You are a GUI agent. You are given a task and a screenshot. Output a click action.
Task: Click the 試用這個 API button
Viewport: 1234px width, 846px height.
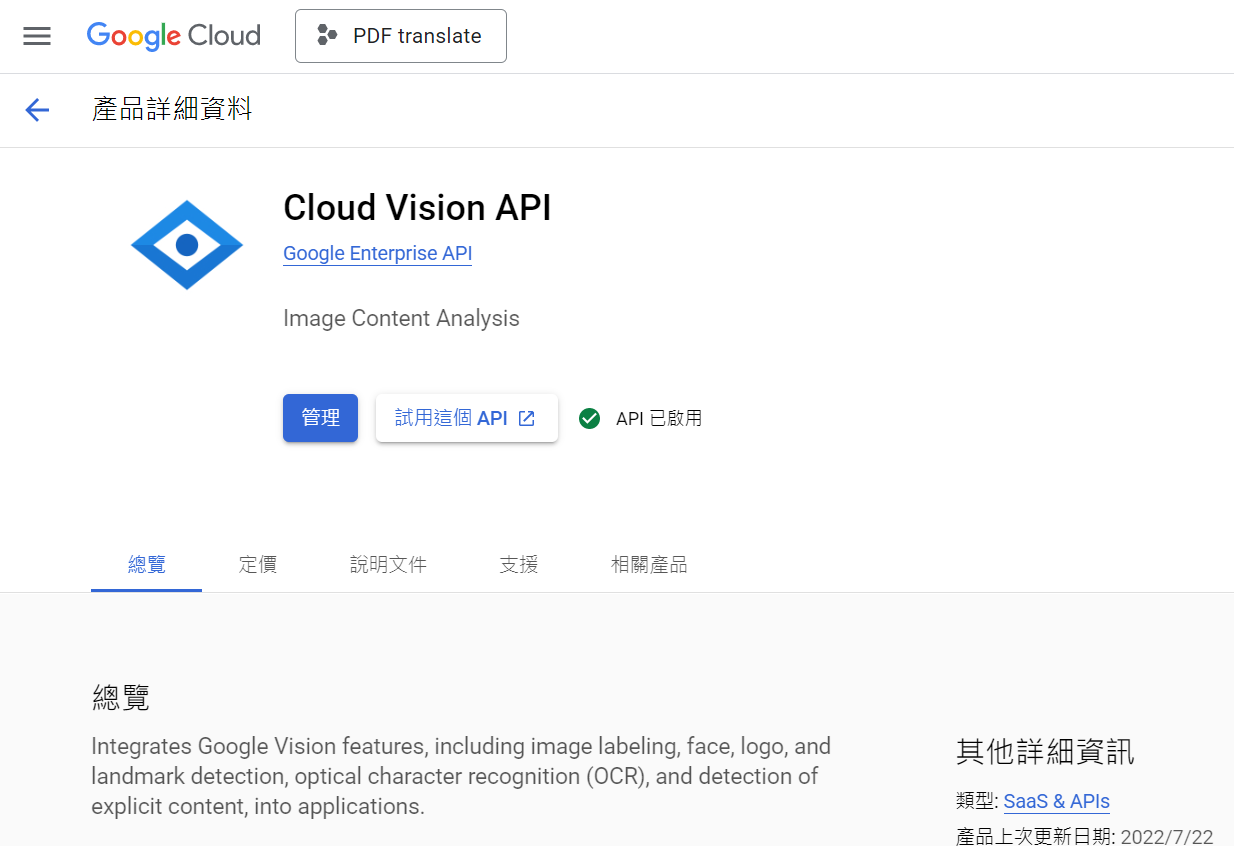point(466,418)
